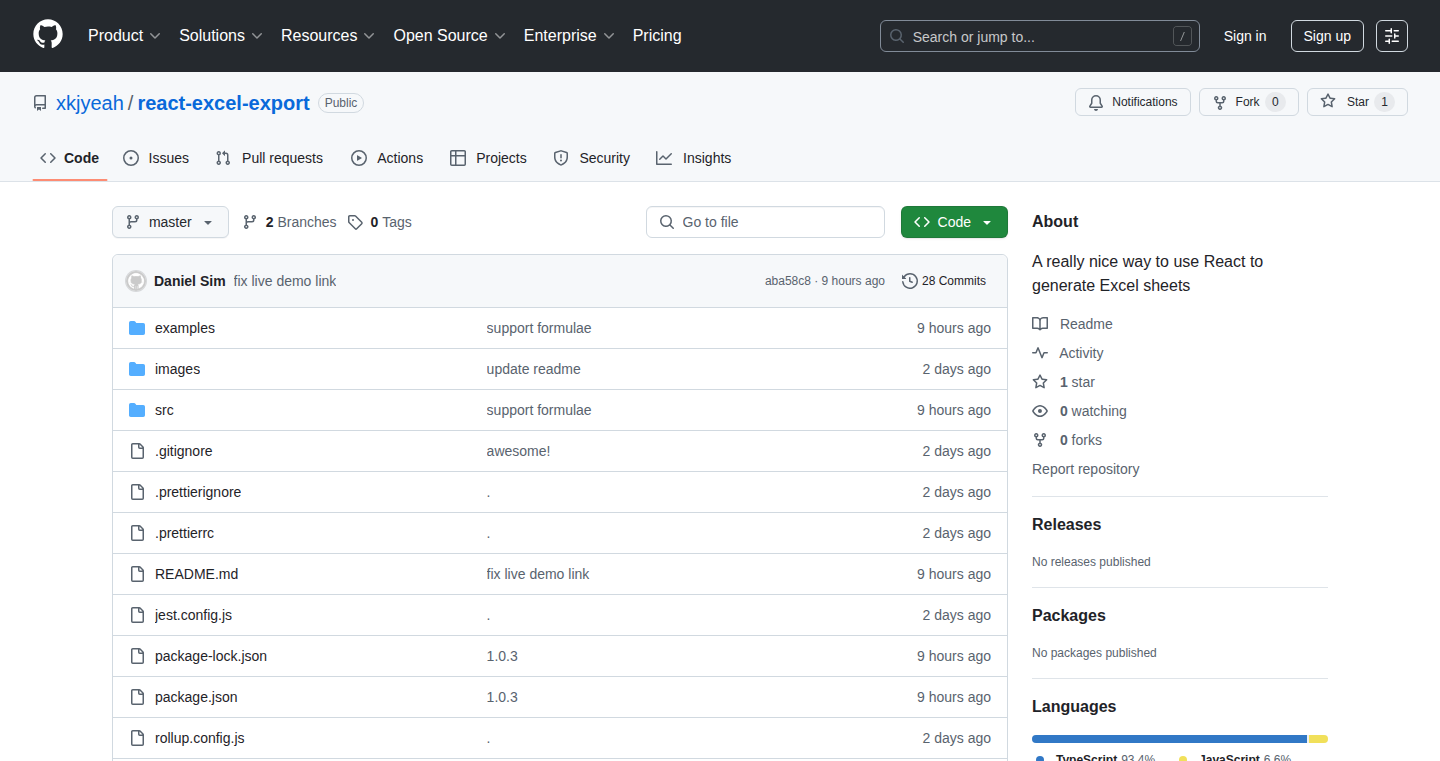The image size is (1440, 761).
Task: Fork the repository with Fork button
Action: pos(1248,102)
